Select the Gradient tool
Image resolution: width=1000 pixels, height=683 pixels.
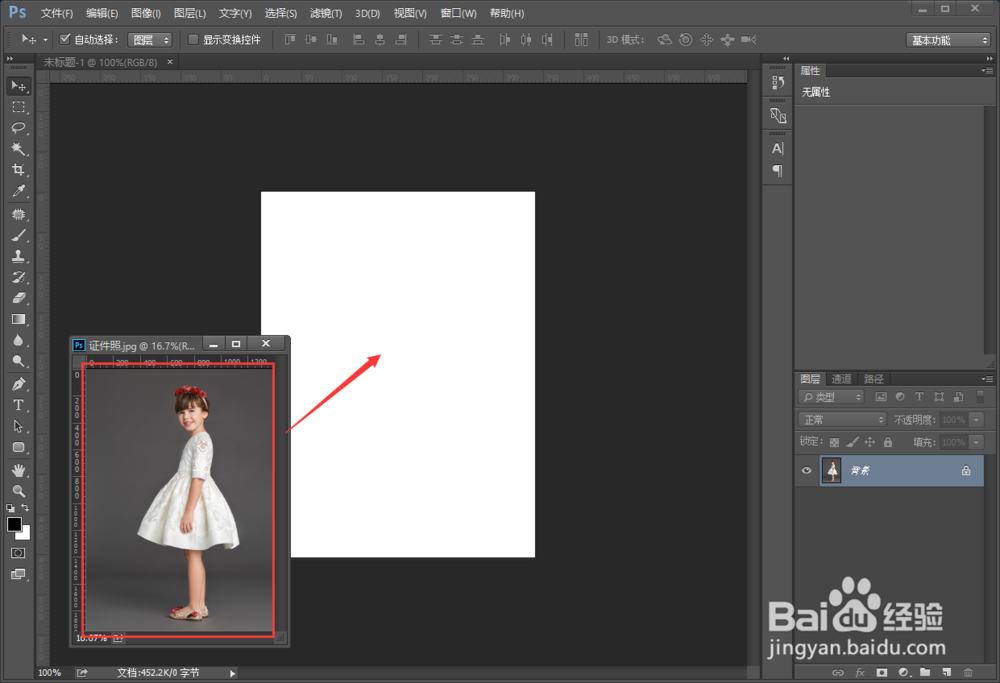pyautogui.click(x=18, y=319)
